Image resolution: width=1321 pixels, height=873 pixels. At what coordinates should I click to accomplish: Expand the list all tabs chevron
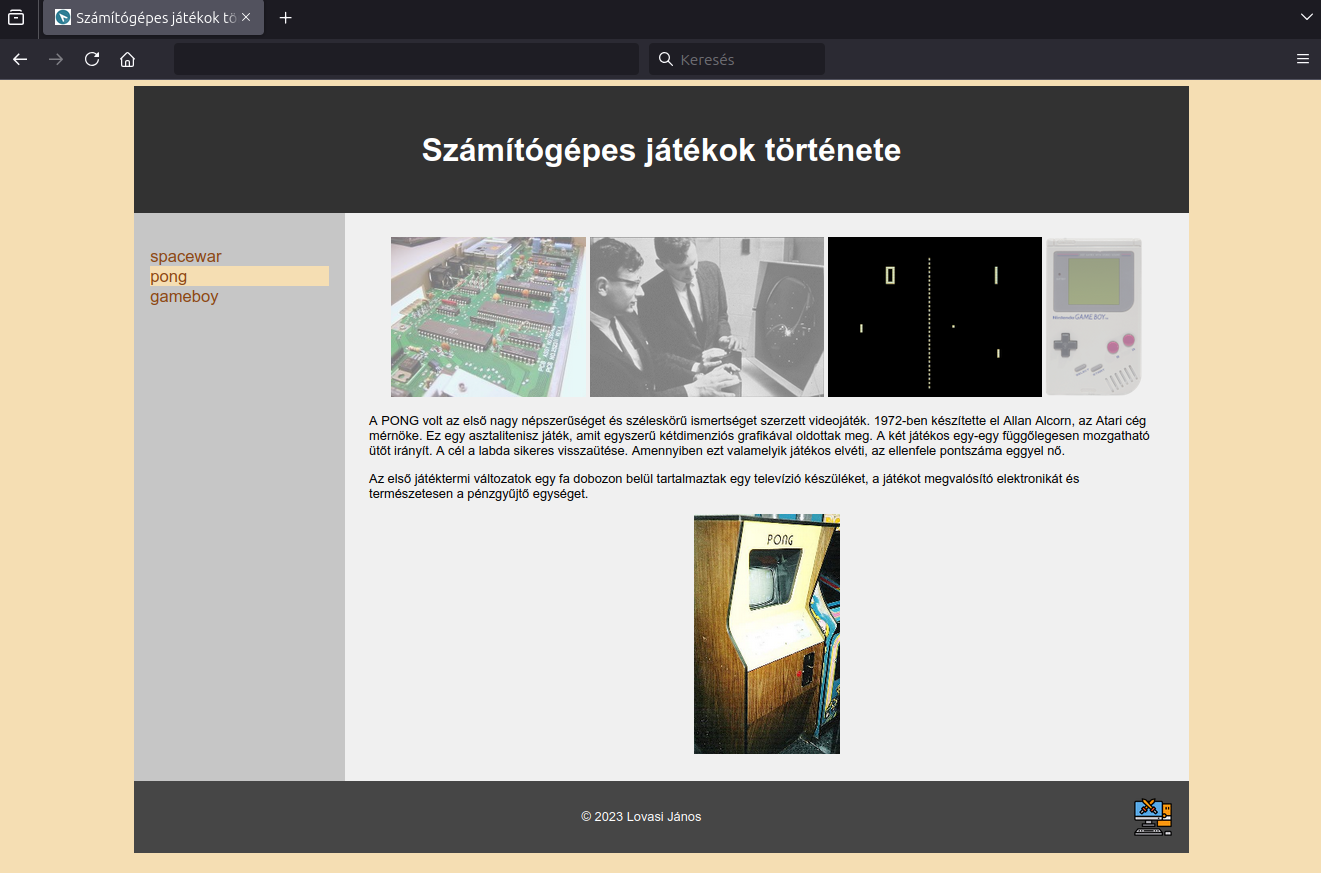coord(1305,17)
